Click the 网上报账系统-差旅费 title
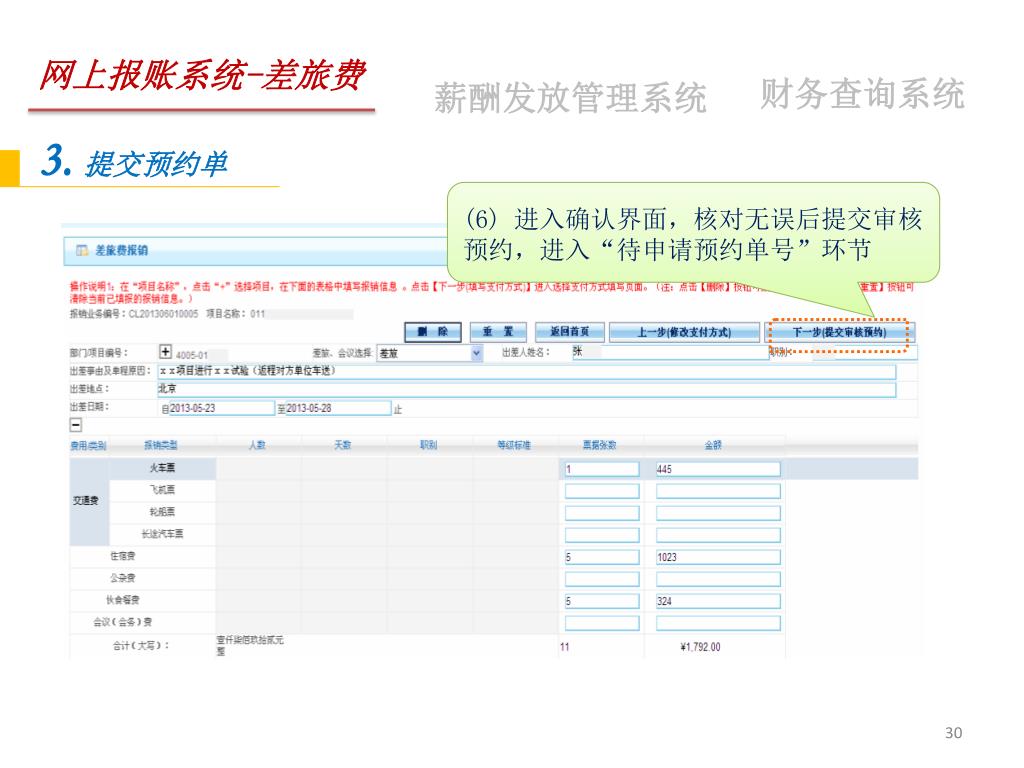This screenshot has width=1024, height=768. pyautogui.click(x=202, y=76)
